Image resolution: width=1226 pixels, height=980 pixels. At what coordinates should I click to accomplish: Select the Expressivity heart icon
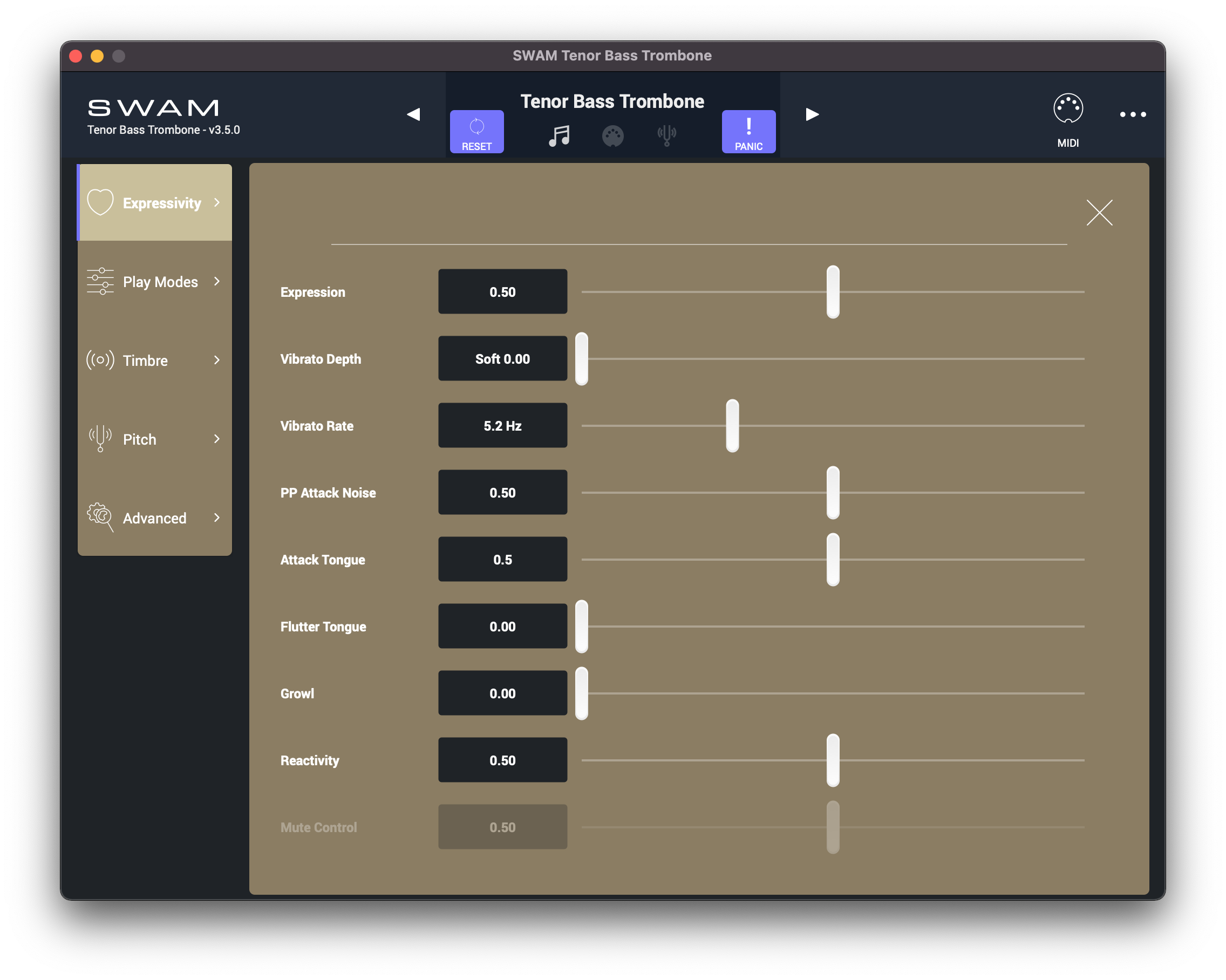[x=100, y=202]
